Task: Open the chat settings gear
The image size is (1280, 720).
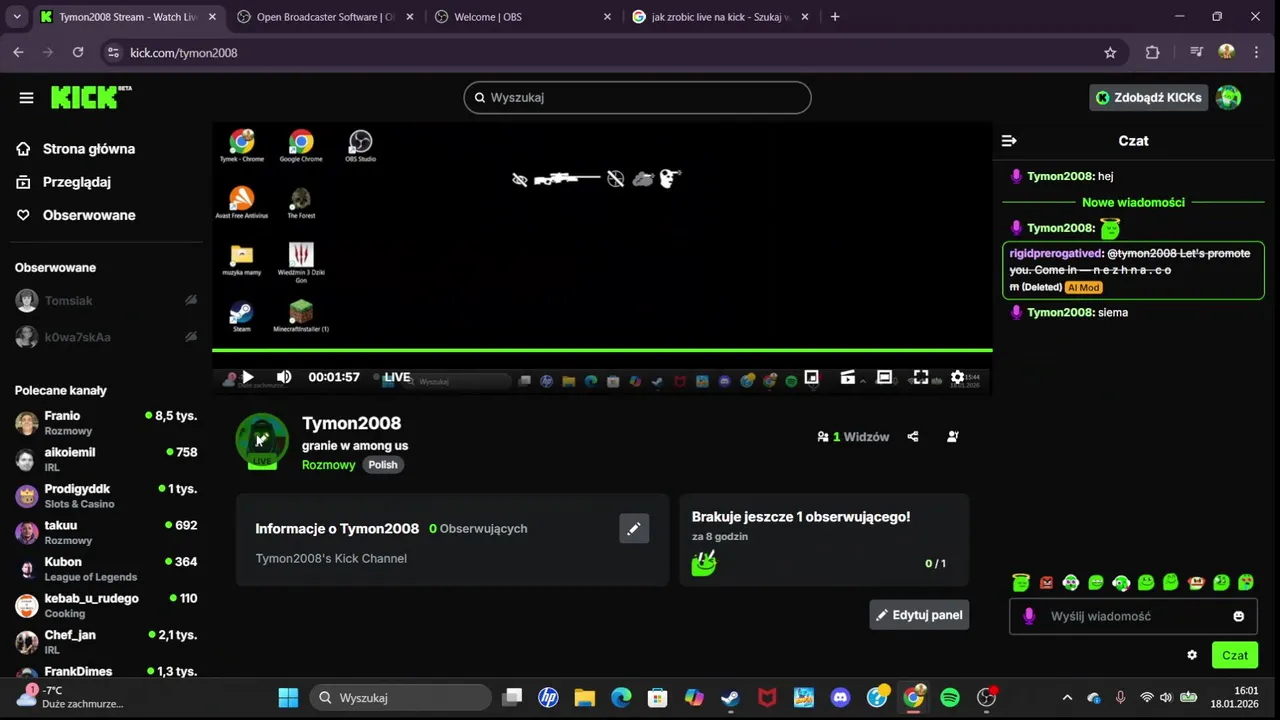Action: [1192, 655]
